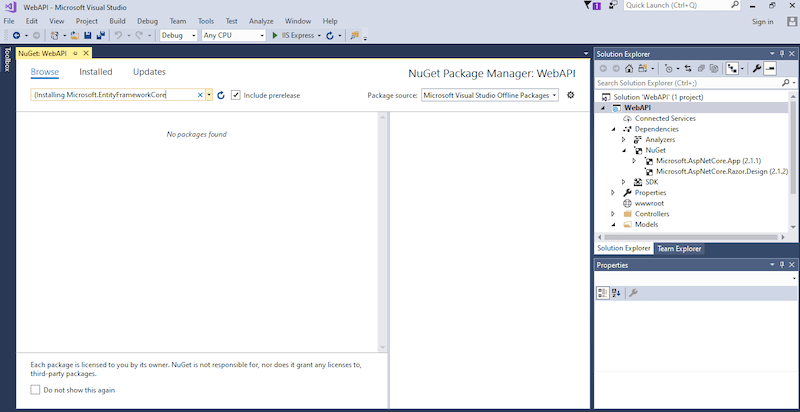Image resolution: width=800 pixels, height=412 pixels.
Task: Collapse the Dependencies tree node
Action: pos(614,129)
